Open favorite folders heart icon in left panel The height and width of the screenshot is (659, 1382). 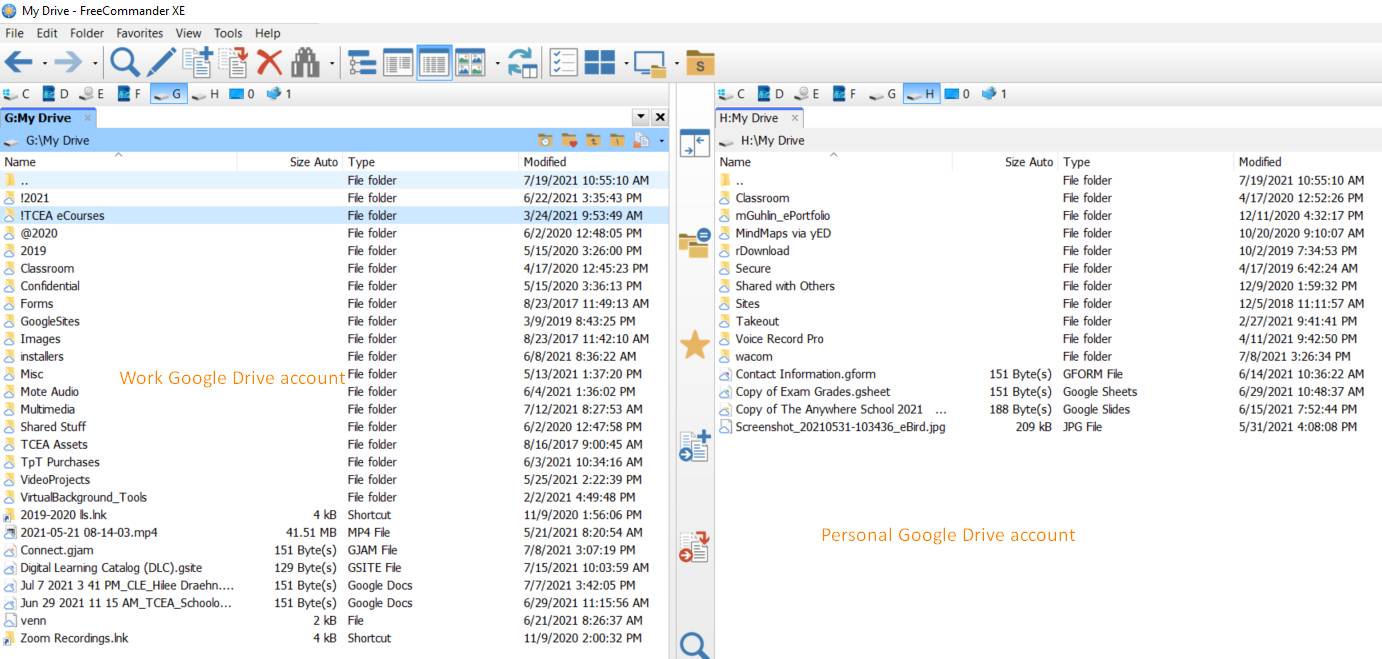point(569,141)
